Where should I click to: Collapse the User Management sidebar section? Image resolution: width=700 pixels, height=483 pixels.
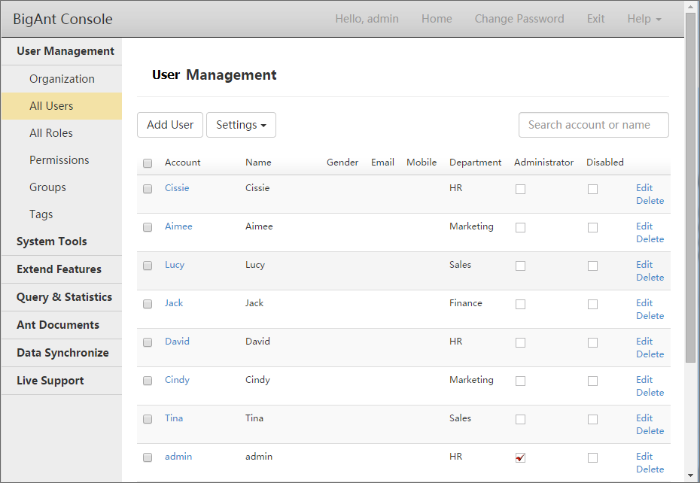(x=65, y=51)
